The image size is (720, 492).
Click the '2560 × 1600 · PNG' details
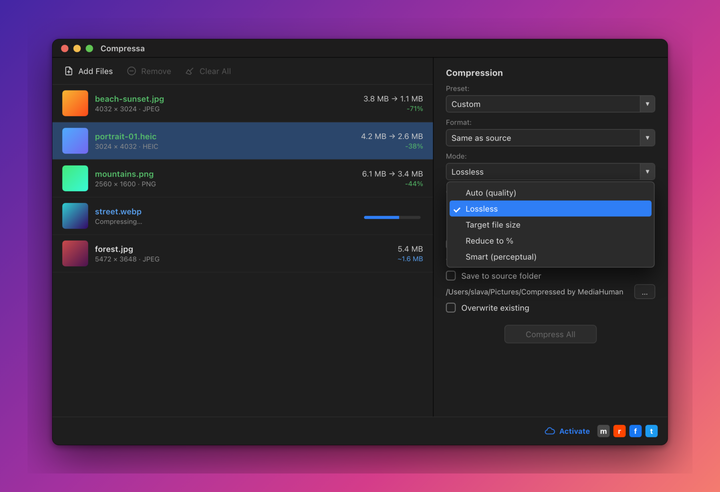click(125, 184)
